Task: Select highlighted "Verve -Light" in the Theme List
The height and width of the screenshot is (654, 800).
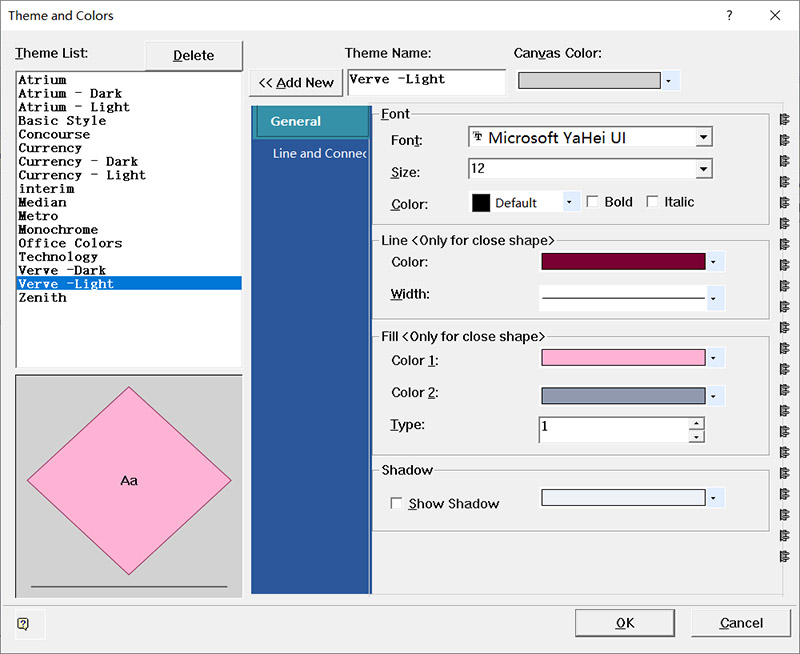Action: click(x=129, y=284)
